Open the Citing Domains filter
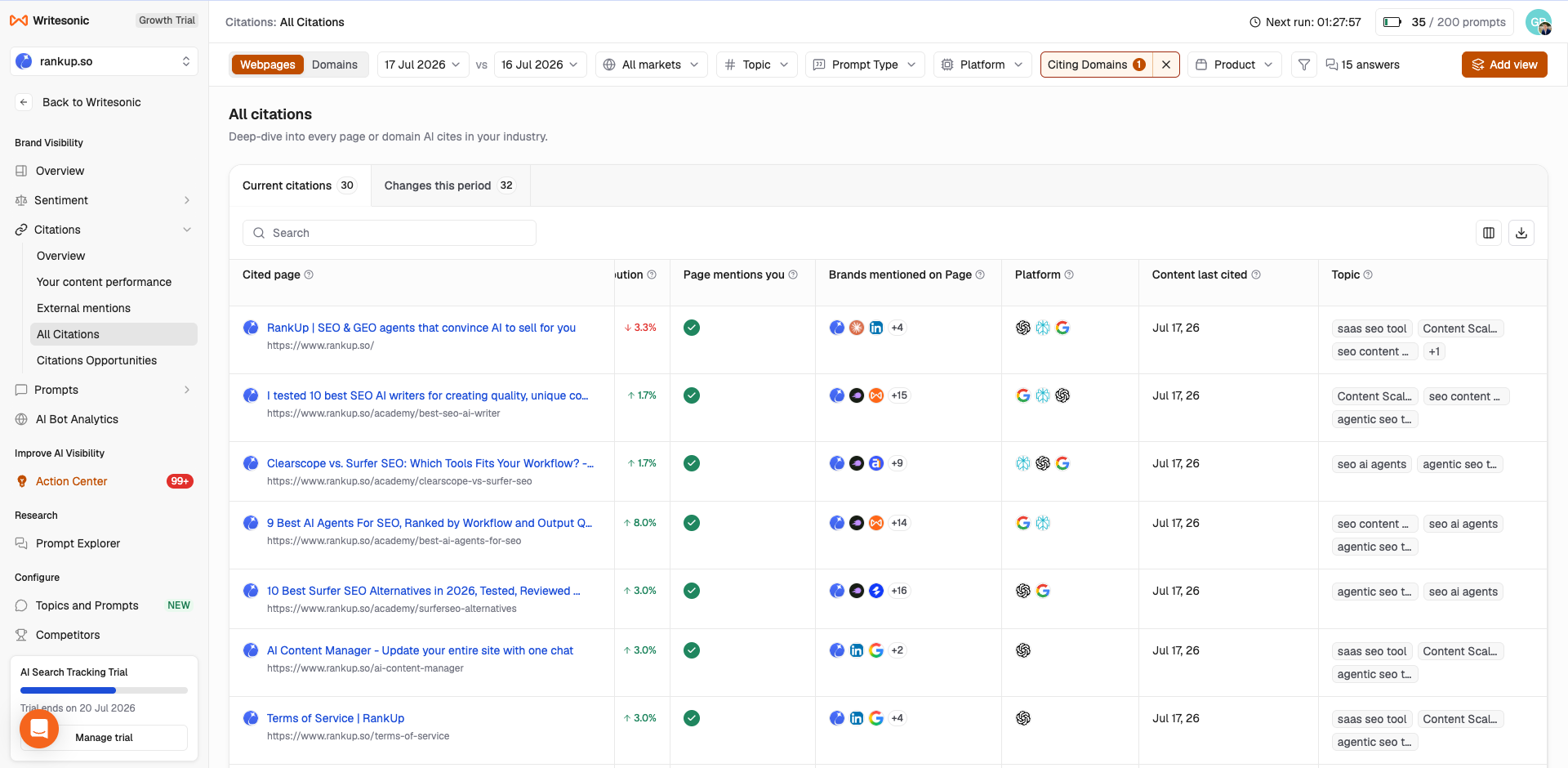 pyautogui.click(x=1097, y=65)
